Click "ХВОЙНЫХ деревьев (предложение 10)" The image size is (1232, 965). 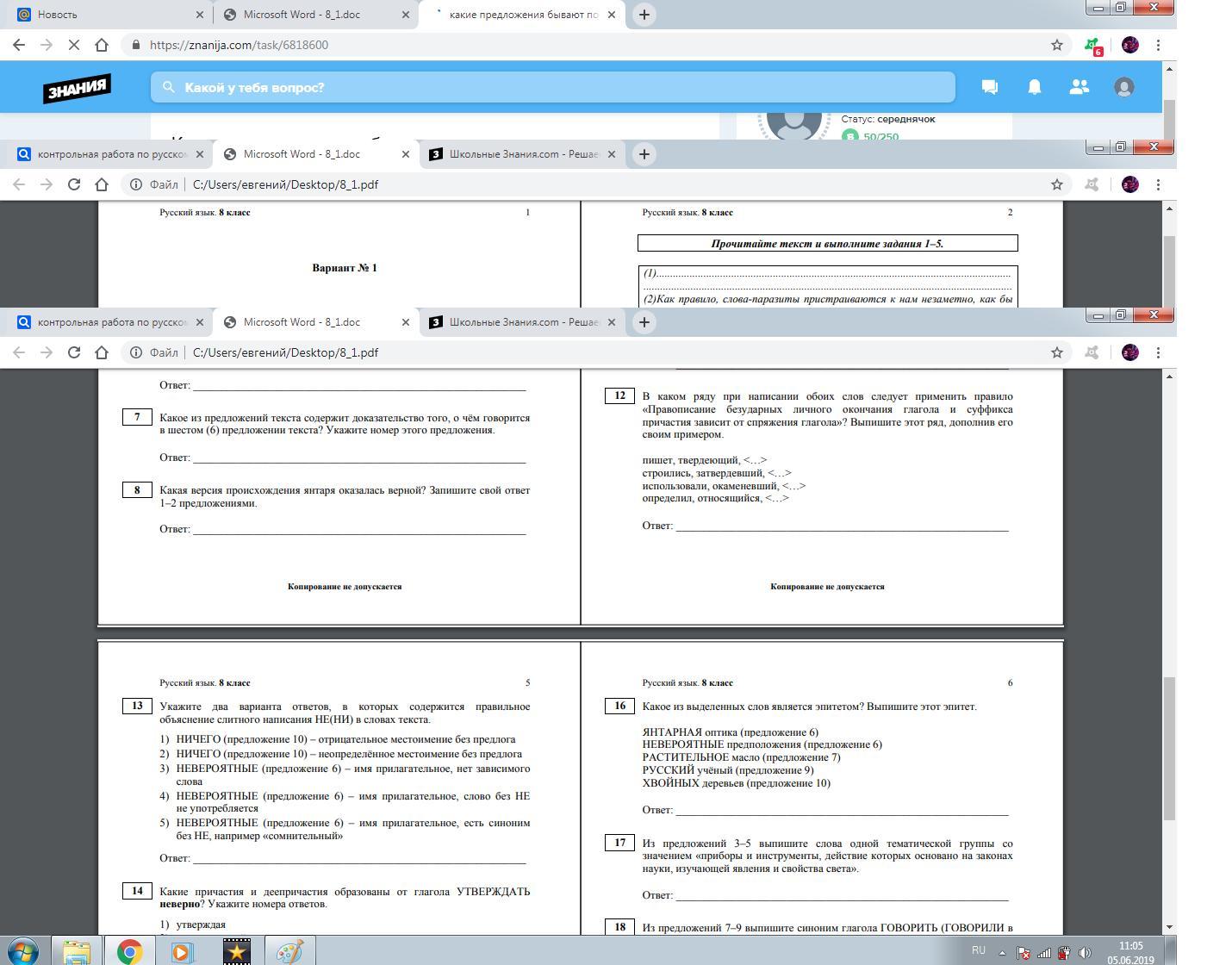(736, 783)
